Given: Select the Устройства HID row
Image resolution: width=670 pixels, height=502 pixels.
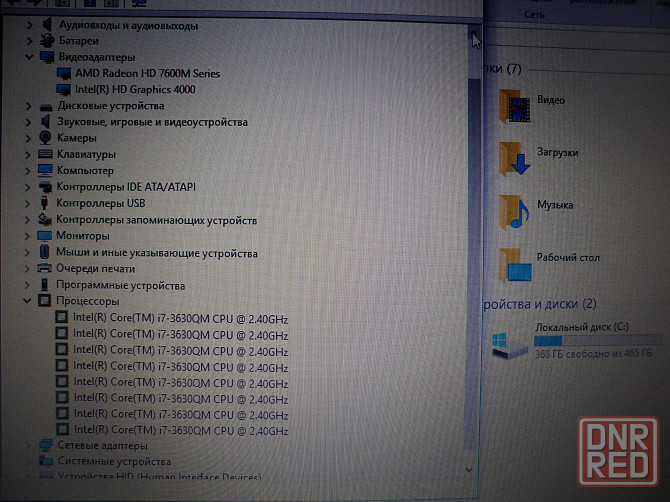Looking at the screenshot, I should 159,476.
